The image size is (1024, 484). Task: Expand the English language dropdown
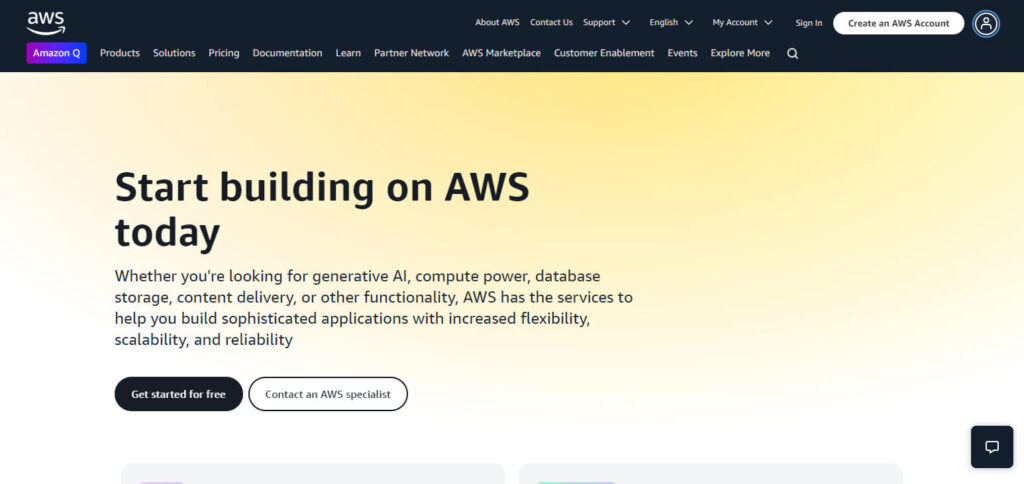(671, 22)
